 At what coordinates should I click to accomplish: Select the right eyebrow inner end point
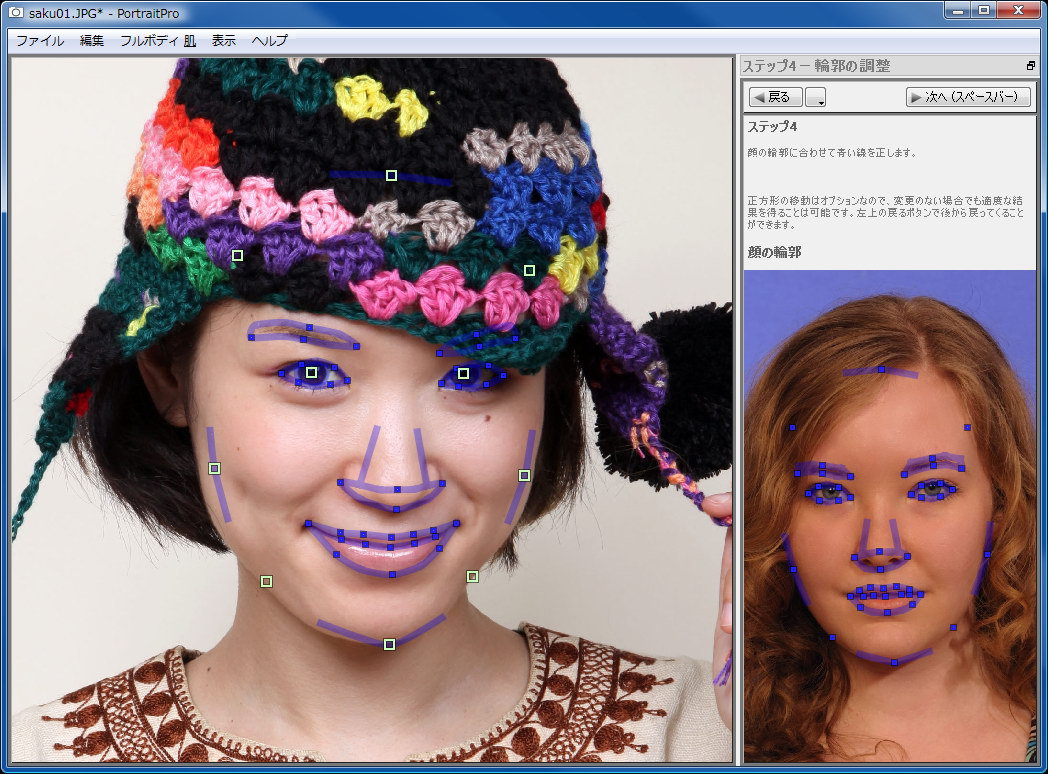[x=439, y=354]
